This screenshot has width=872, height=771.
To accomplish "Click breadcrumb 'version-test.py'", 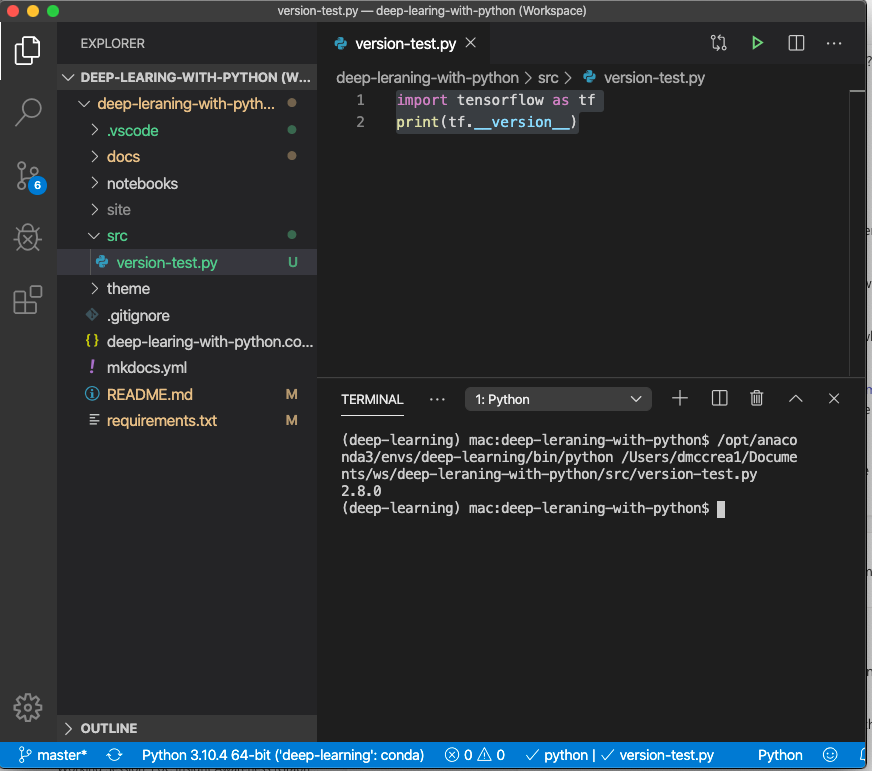I will pyautogui.click(x=643, y=77).
